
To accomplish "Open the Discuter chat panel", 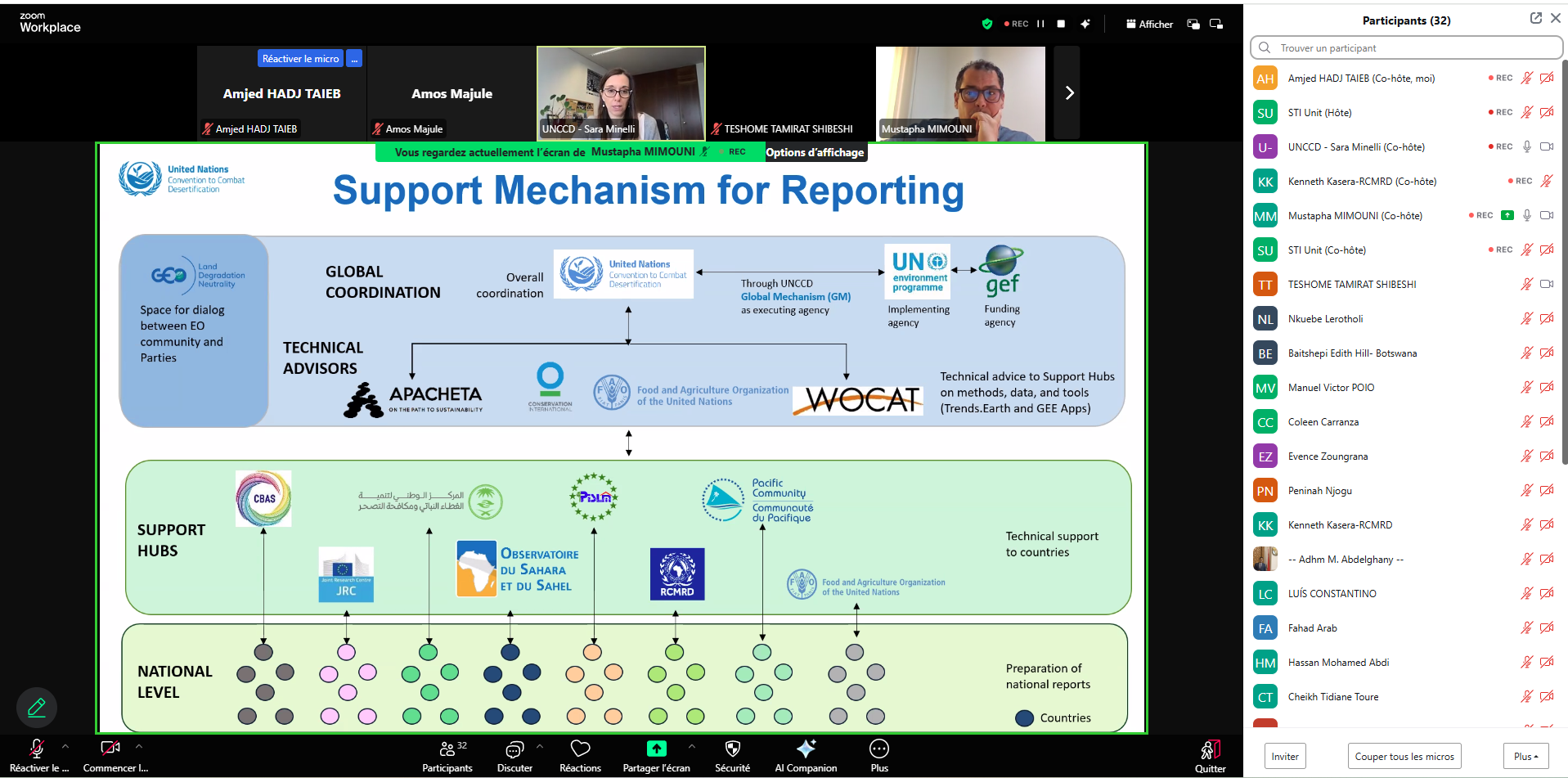I will pos(514,754).
